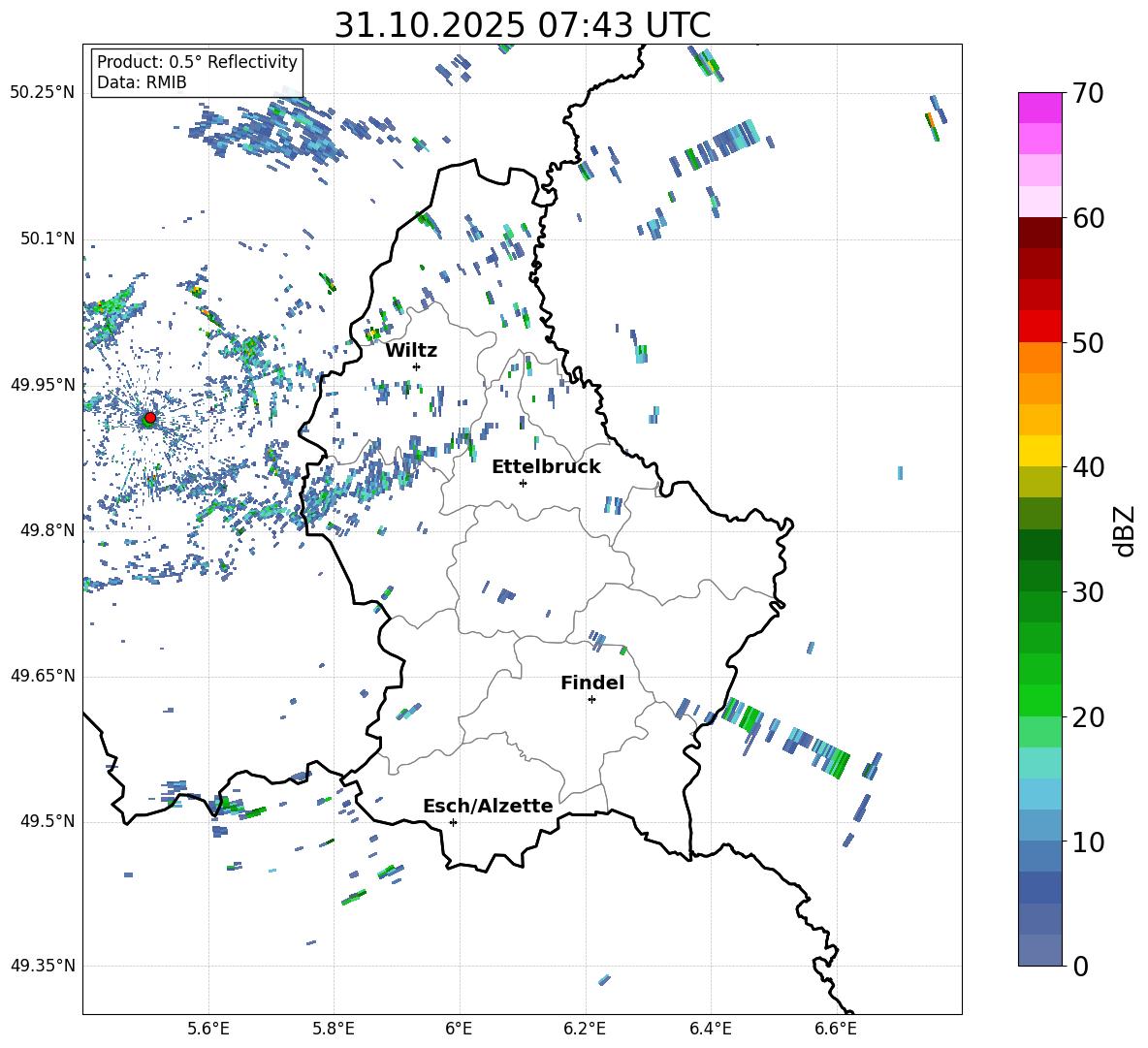
Task: Click the timestamp title 31.10.2025 07:43 UTC
Action: (x=522, y=25)
